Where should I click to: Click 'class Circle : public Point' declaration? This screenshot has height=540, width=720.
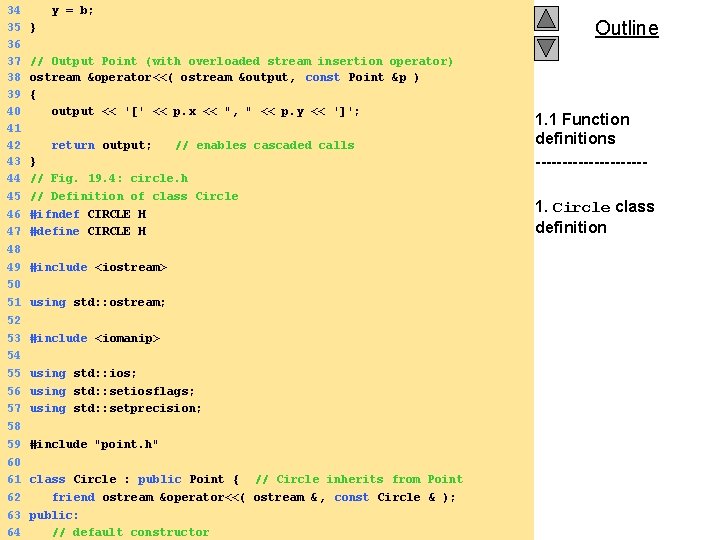click(134, 479)
